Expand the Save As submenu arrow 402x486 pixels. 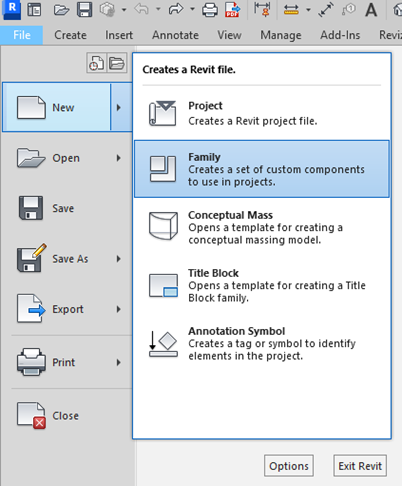tap(119, 259)
